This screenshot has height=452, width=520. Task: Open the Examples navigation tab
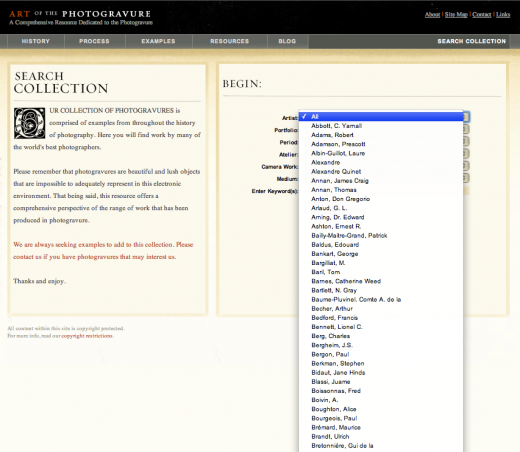pos(158,41)
